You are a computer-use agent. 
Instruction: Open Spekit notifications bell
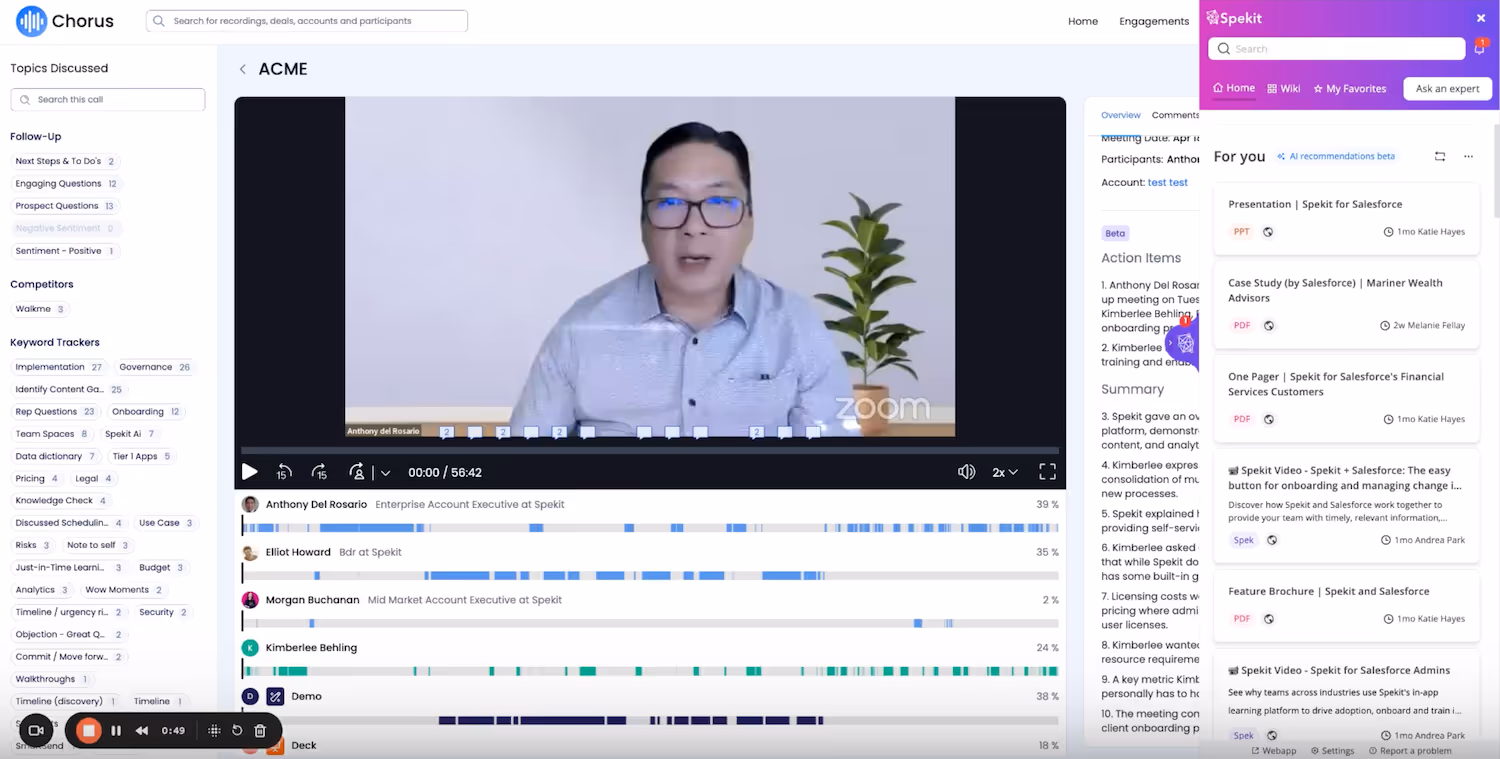click(x=1480, y=48)
